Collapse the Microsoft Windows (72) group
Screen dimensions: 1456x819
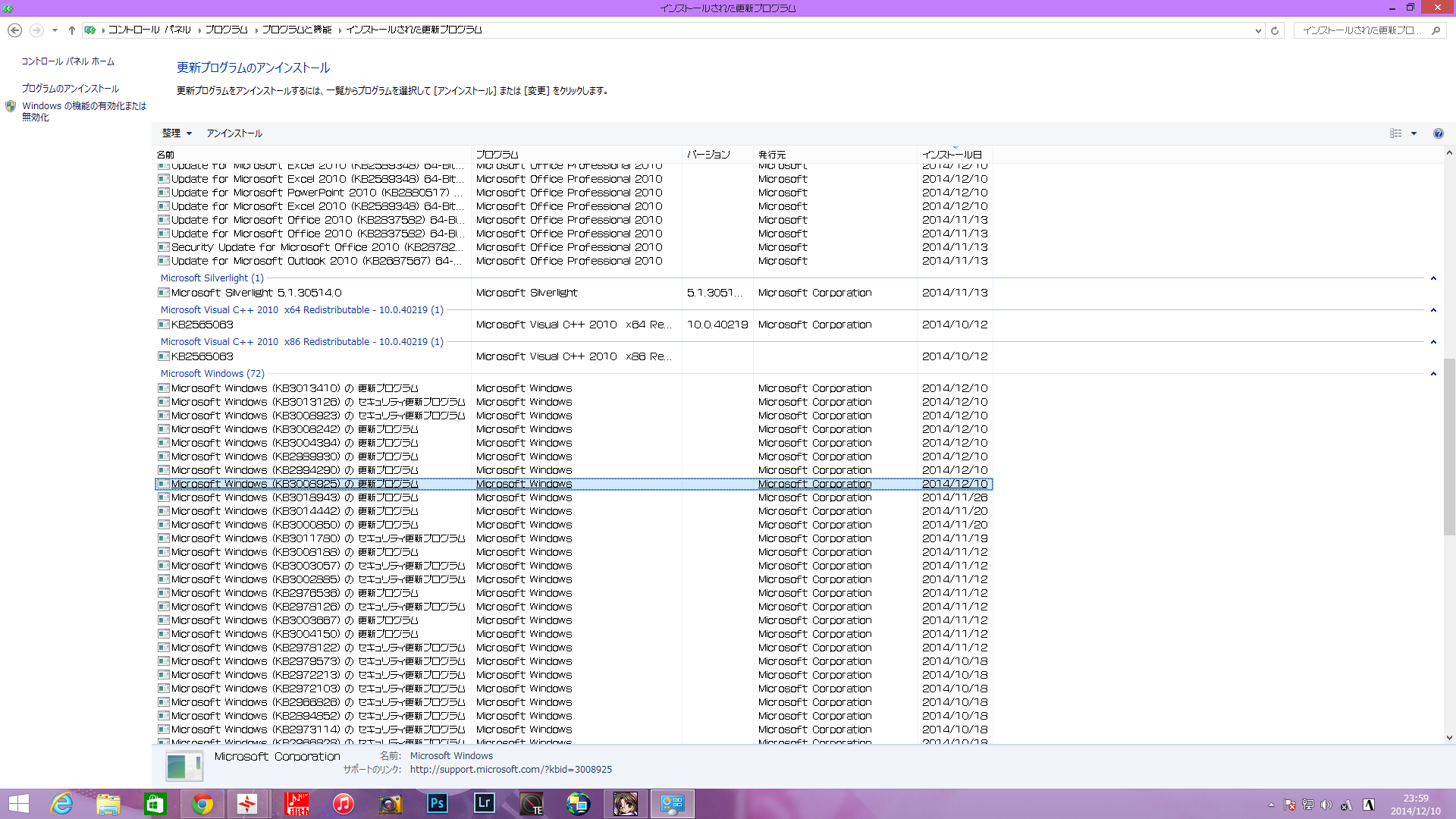(x=1433, y=374)
